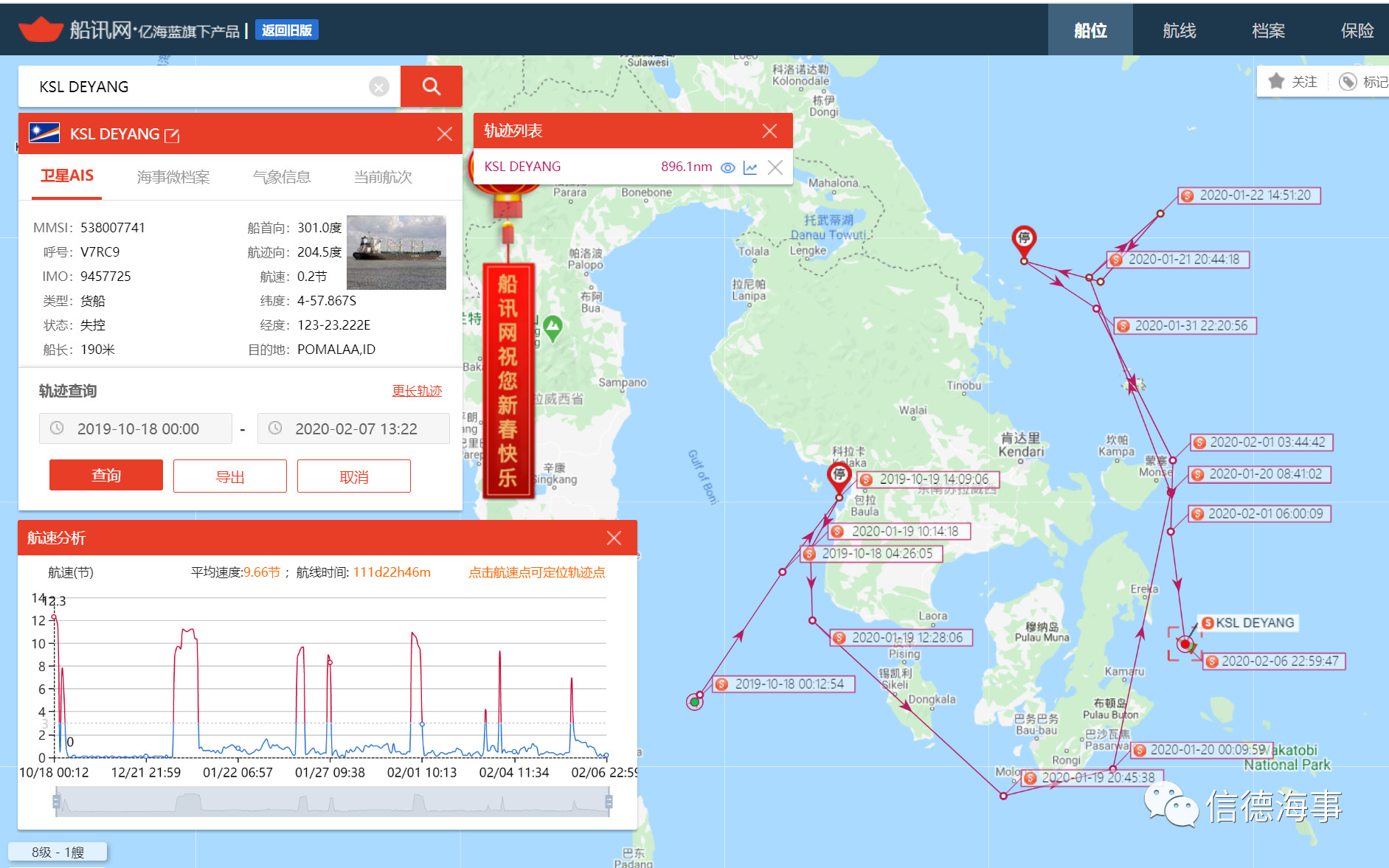
Task: Click the destination text POMALAA,ID
Action: coord(336,350)
